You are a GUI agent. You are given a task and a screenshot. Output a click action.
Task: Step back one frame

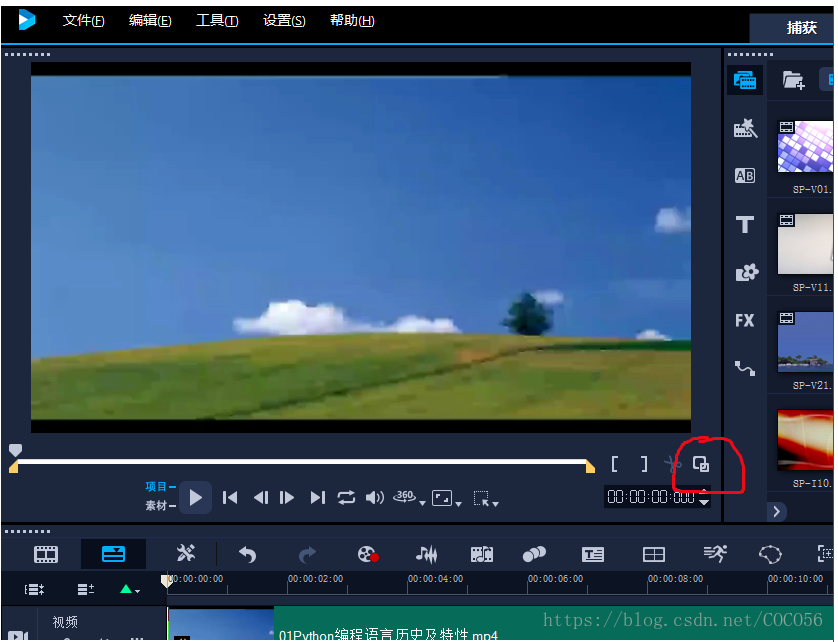pos(261,498)
